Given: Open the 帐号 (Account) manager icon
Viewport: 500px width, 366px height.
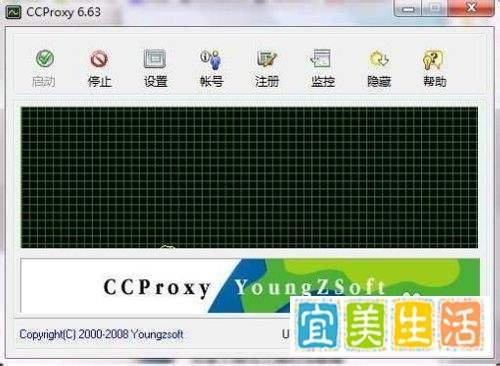Looking at the screenshot, I should 211,59.
